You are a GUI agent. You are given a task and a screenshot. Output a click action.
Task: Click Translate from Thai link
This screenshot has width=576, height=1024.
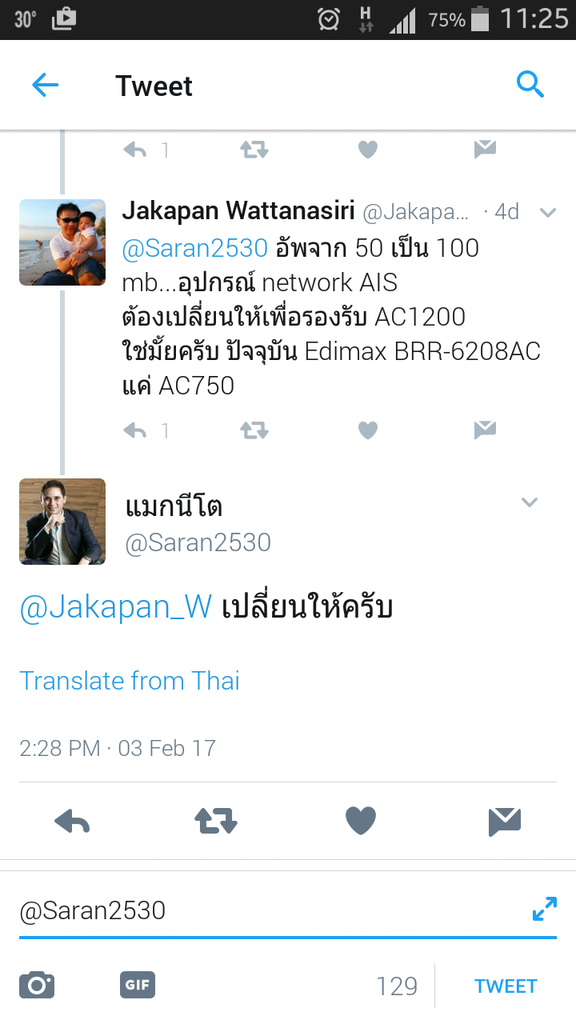coord(129,680)
